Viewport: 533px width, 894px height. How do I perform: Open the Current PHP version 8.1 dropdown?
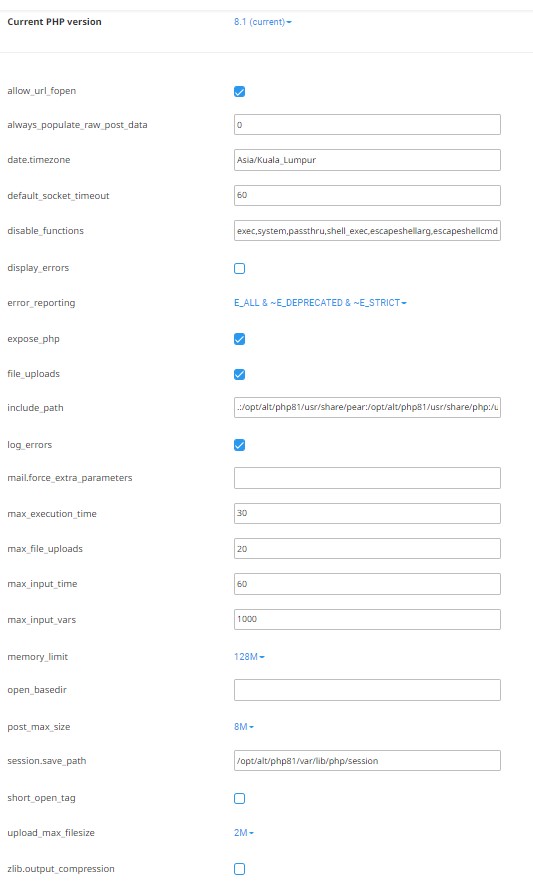263,22
